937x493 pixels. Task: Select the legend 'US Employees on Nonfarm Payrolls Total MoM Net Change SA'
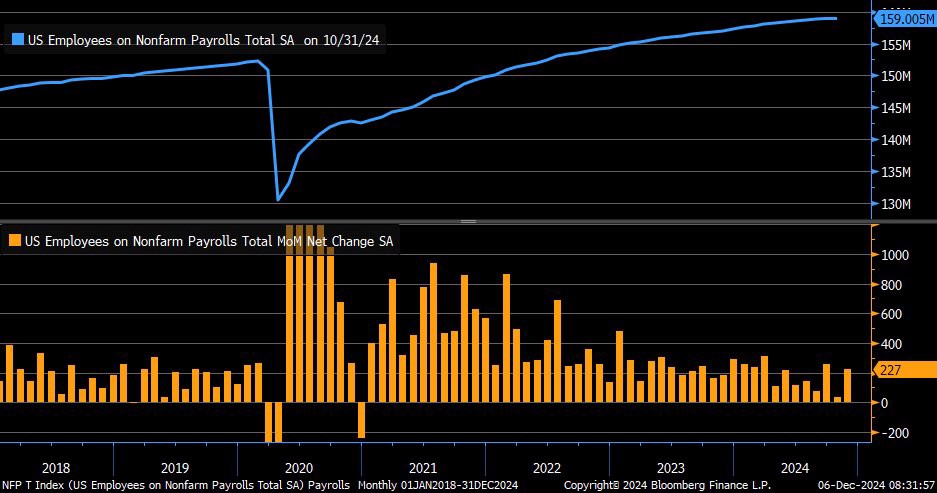[209, 241]
